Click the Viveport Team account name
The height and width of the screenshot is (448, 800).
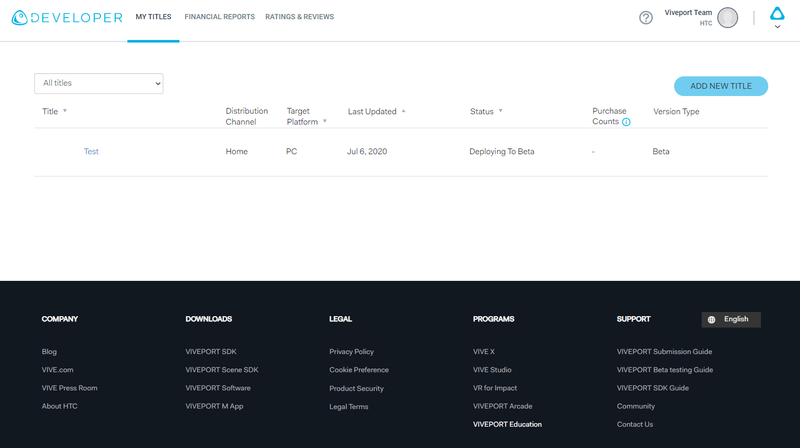688,13
